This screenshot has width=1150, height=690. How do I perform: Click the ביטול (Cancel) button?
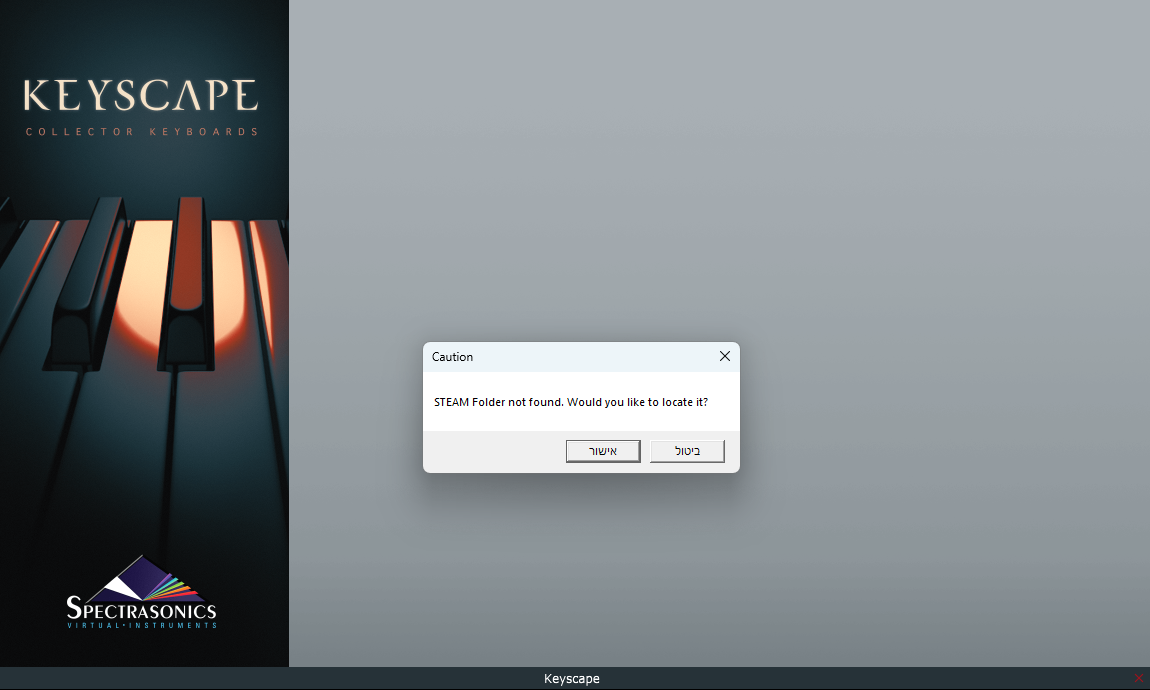tap(687, 451)
